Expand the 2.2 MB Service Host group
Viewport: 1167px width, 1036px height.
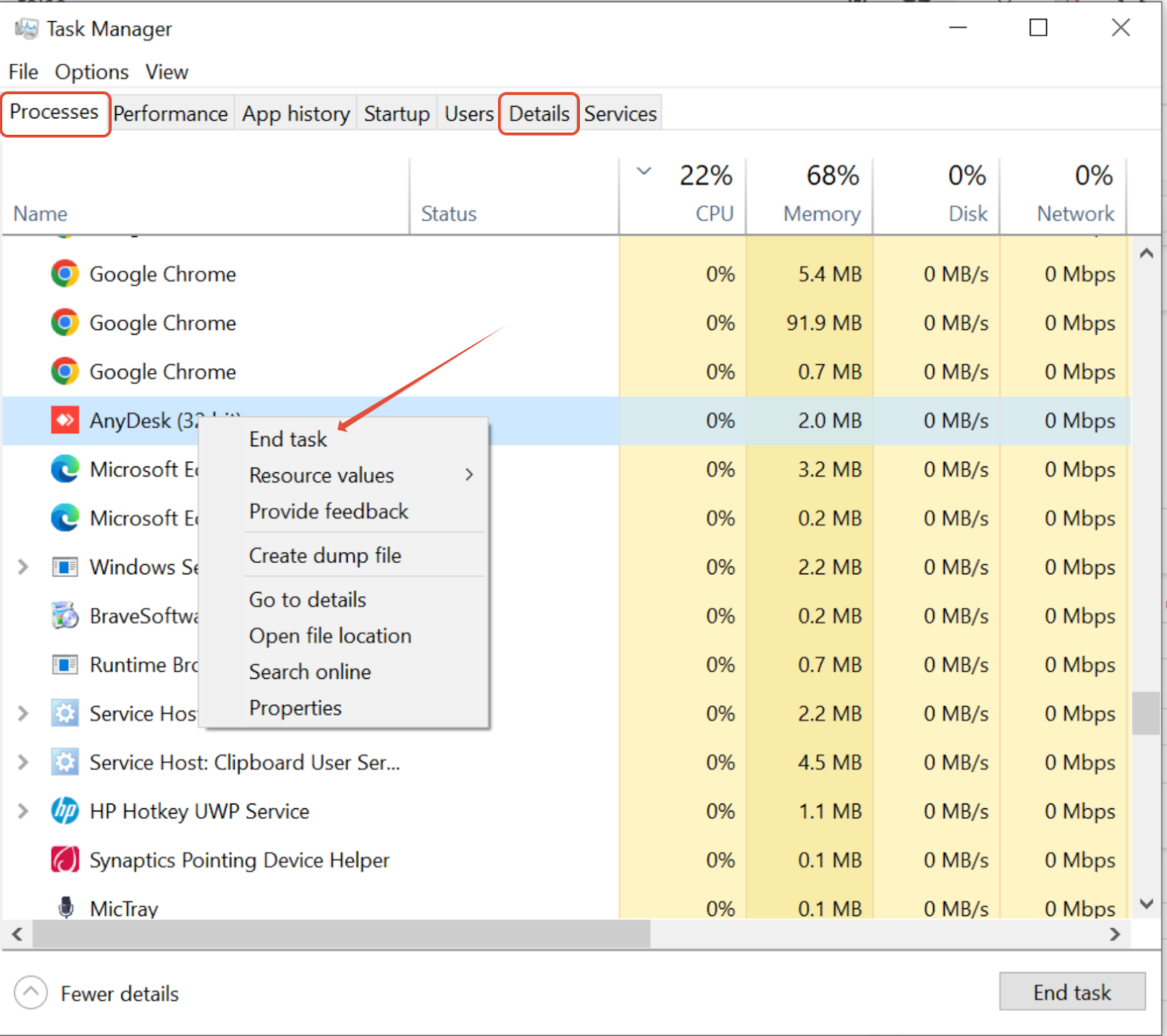pos(23,714)
